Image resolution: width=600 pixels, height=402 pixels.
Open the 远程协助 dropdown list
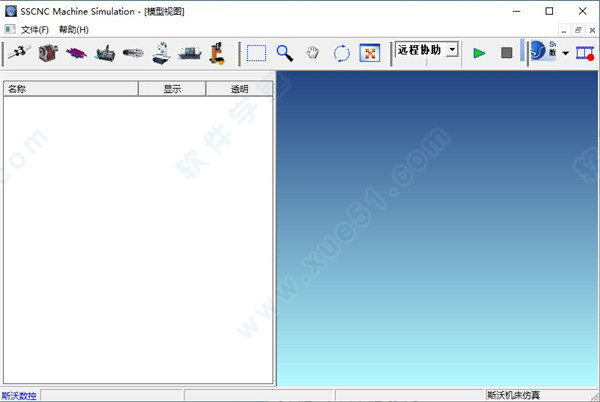[x=452, y=50]
